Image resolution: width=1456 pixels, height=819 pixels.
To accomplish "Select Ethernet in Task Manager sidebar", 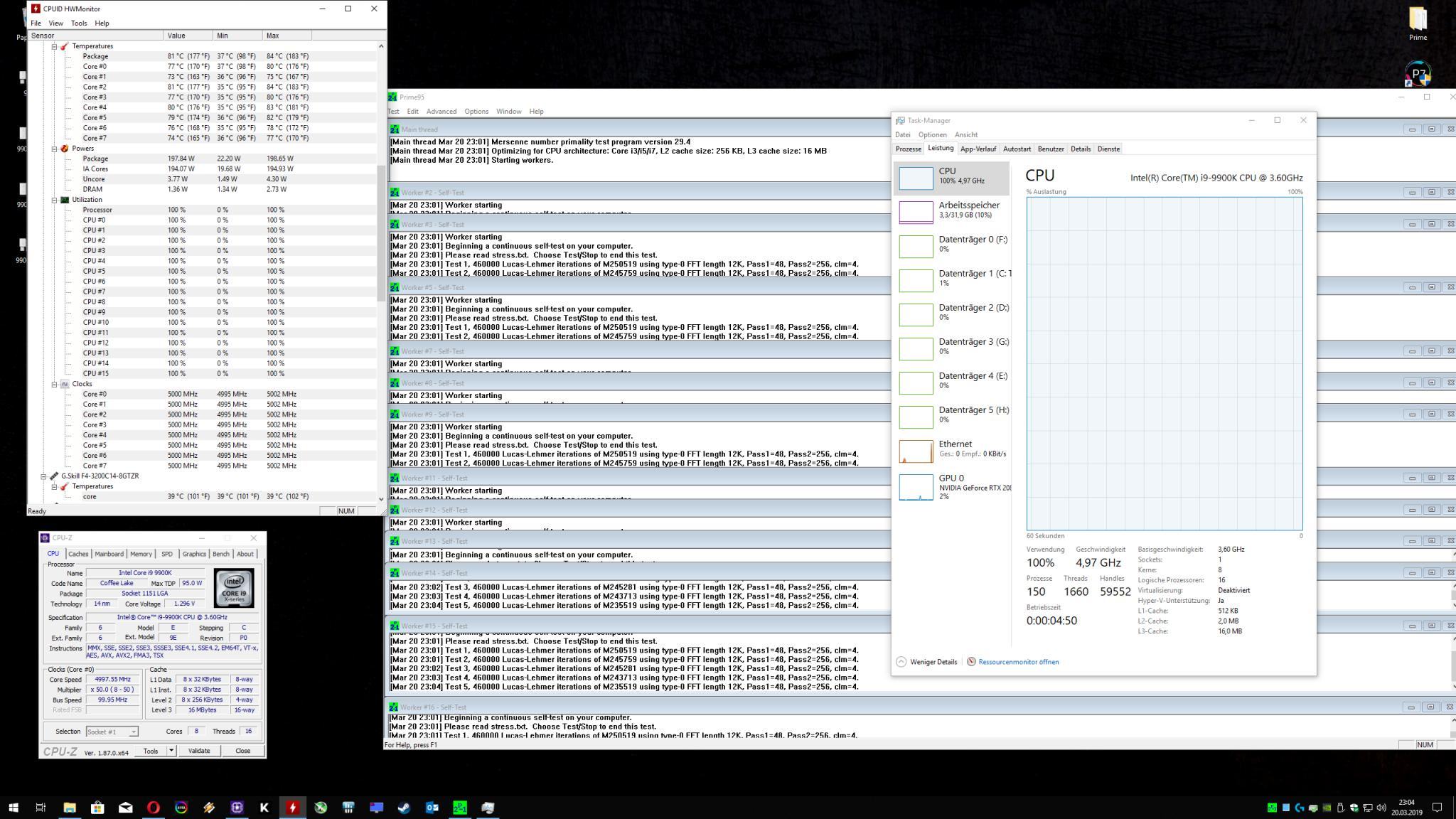I will pyautogui.click(x=951, y=451).
